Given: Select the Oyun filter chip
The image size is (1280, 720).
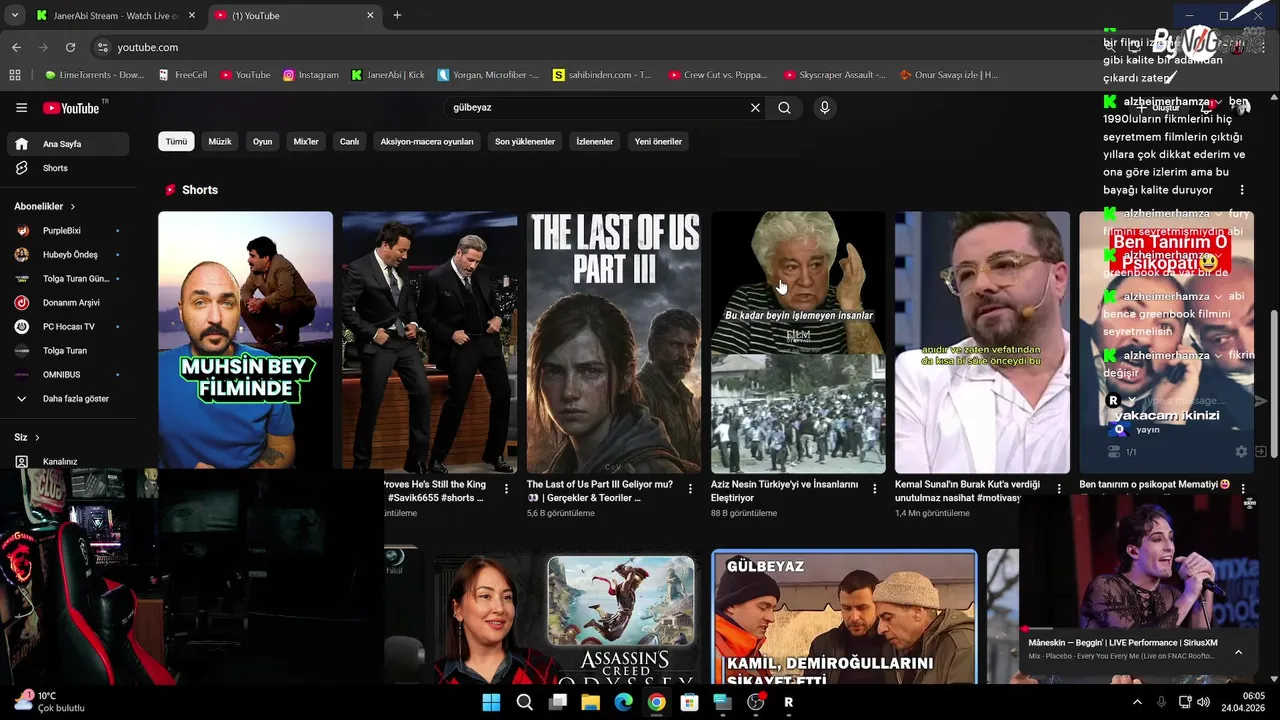Looking at the screenshot, I should [262, 141].
